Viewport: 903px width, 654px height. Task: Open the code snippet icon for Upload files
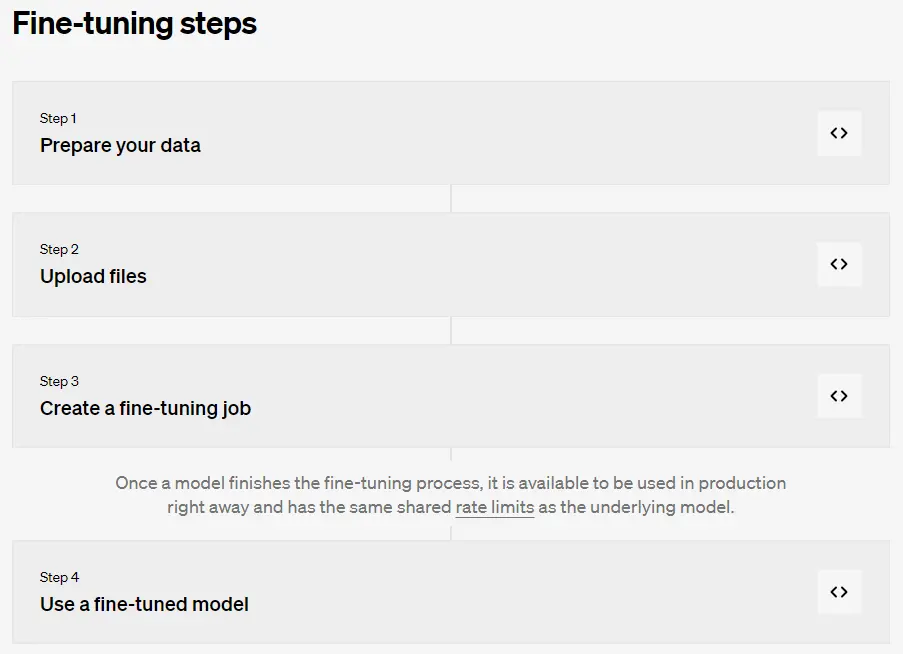[x=839, y=264]
